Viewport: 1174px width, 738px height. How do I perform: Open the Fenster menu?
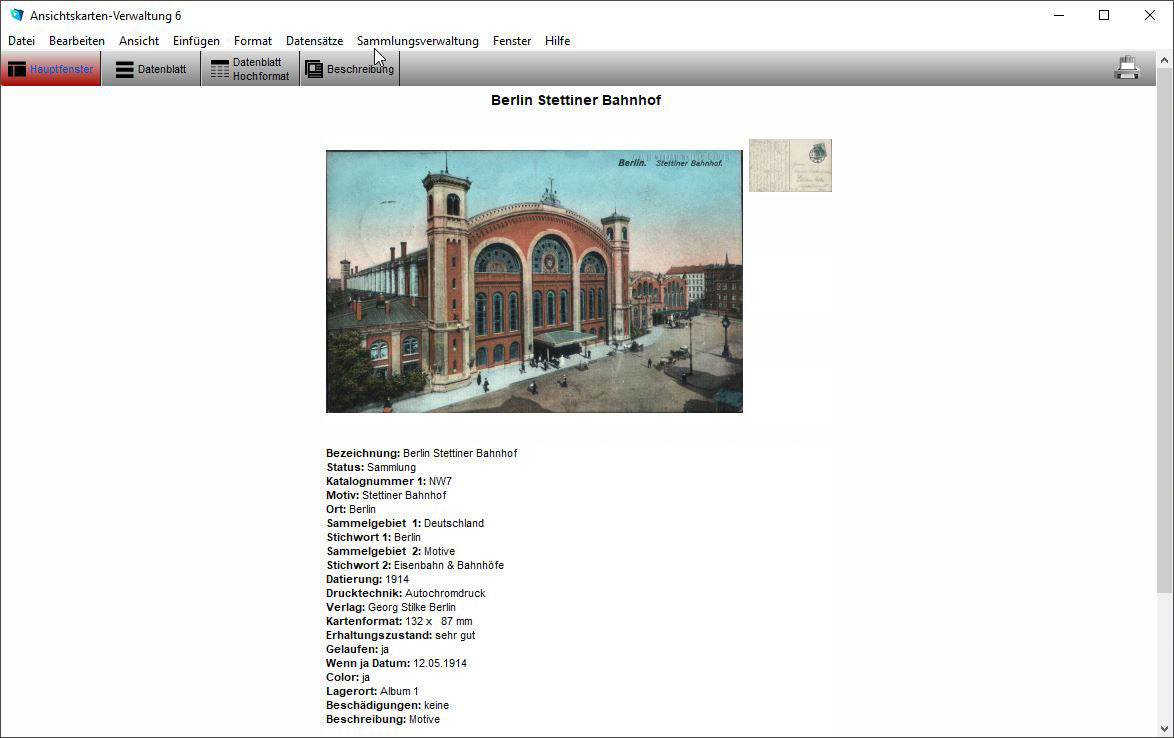[512, 41]
